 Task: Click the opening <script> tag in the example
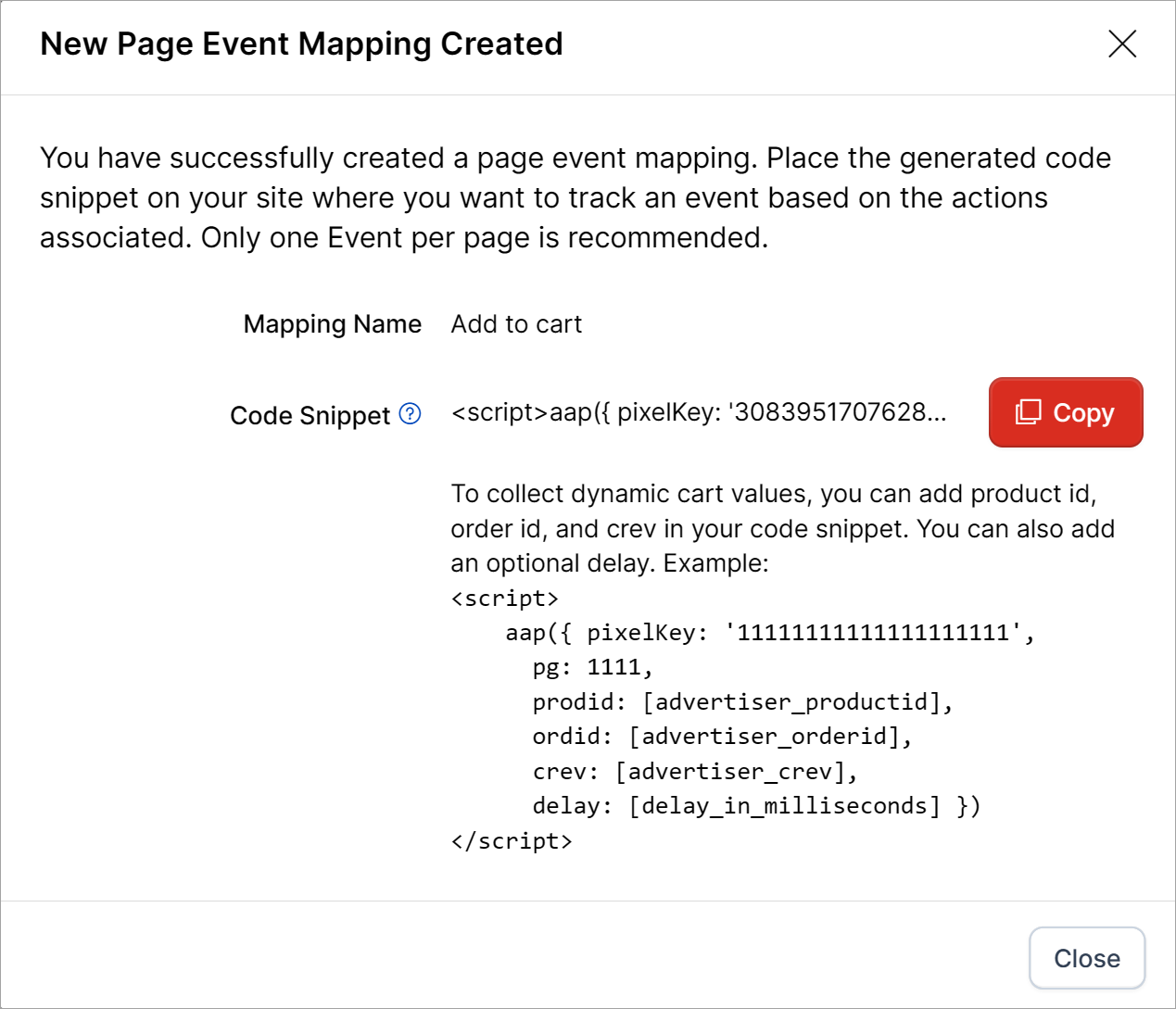[x=505, y=599]
